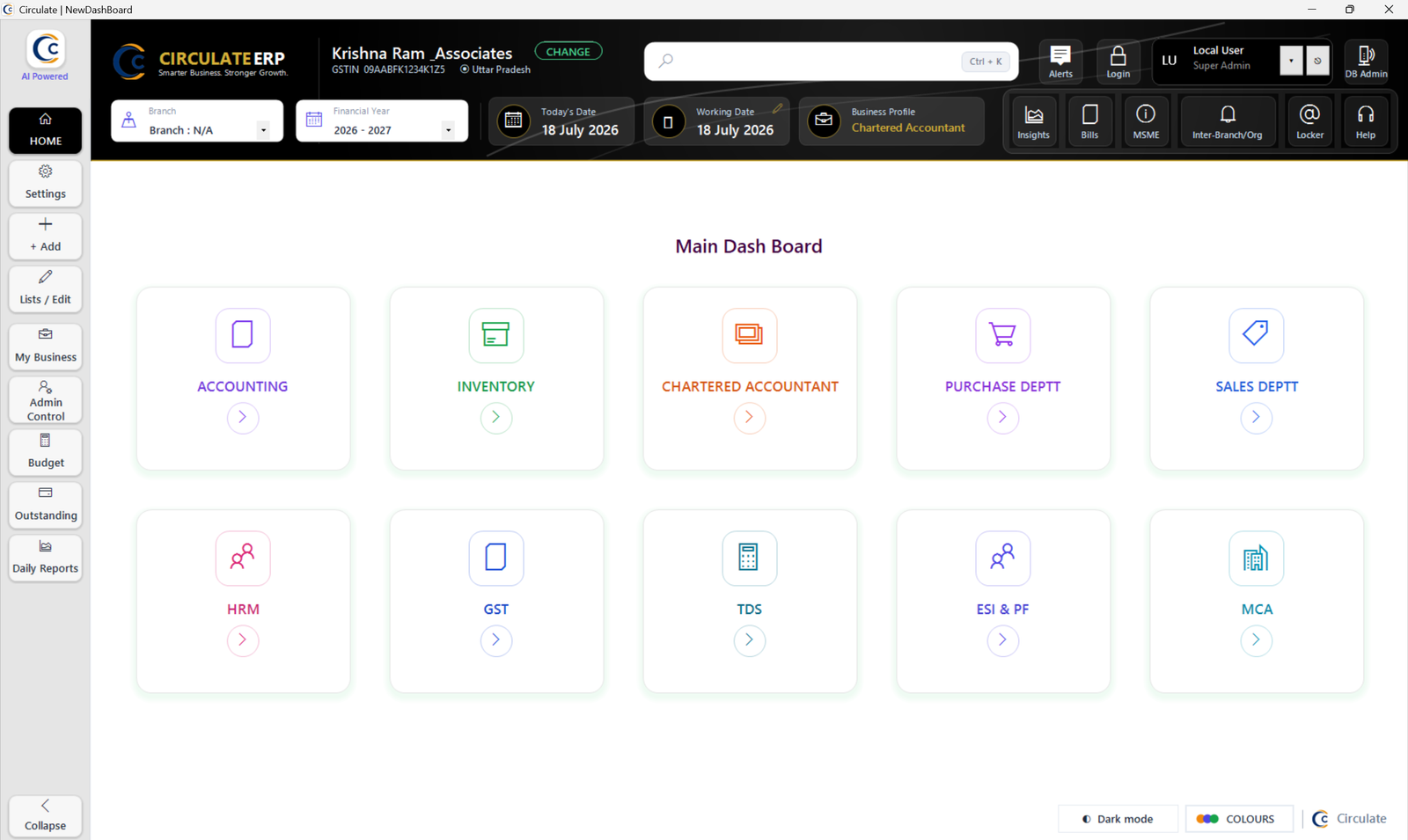Expand Purchase Deptt arrow button
The image size is (1408, 840).
tap(1003, 418)
